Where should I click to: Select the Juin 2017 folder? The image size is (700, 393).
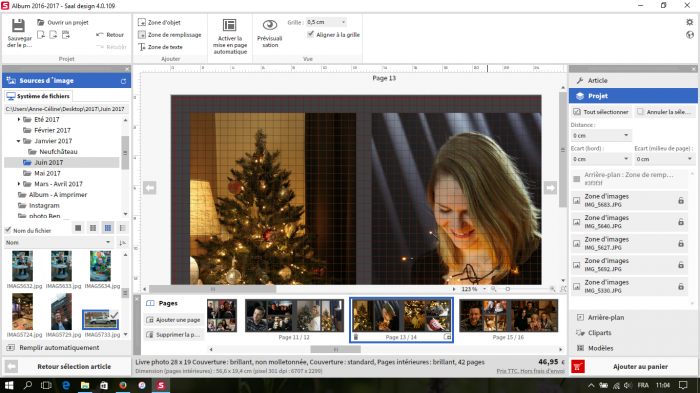tap(49, 162)
